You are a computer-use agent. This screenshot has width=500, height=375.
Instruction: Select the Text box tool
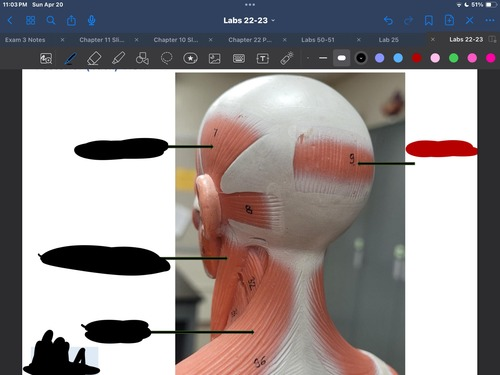[x=263, y=59]
